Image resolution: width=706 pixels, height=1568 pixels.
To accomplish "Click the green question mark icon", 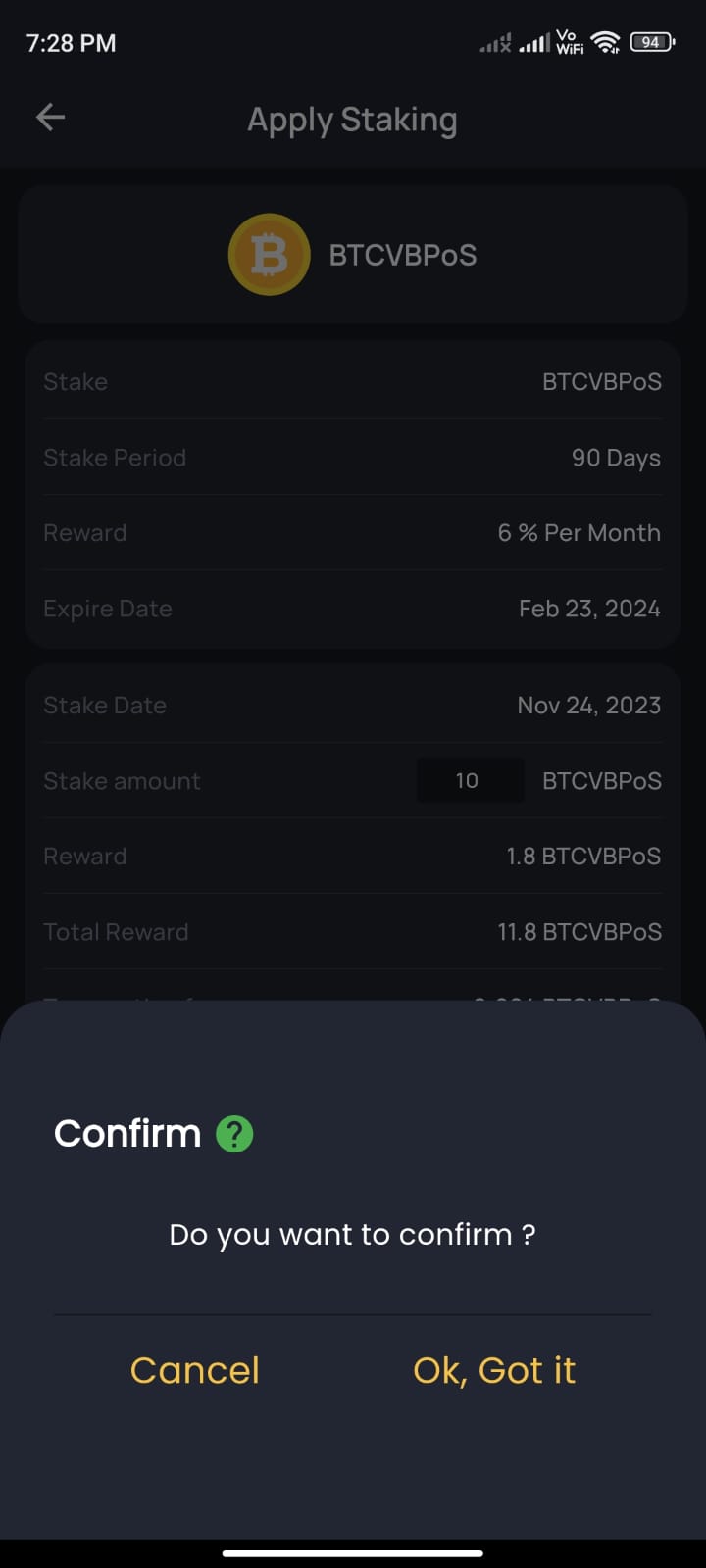I will click(x=234, y=1134).
